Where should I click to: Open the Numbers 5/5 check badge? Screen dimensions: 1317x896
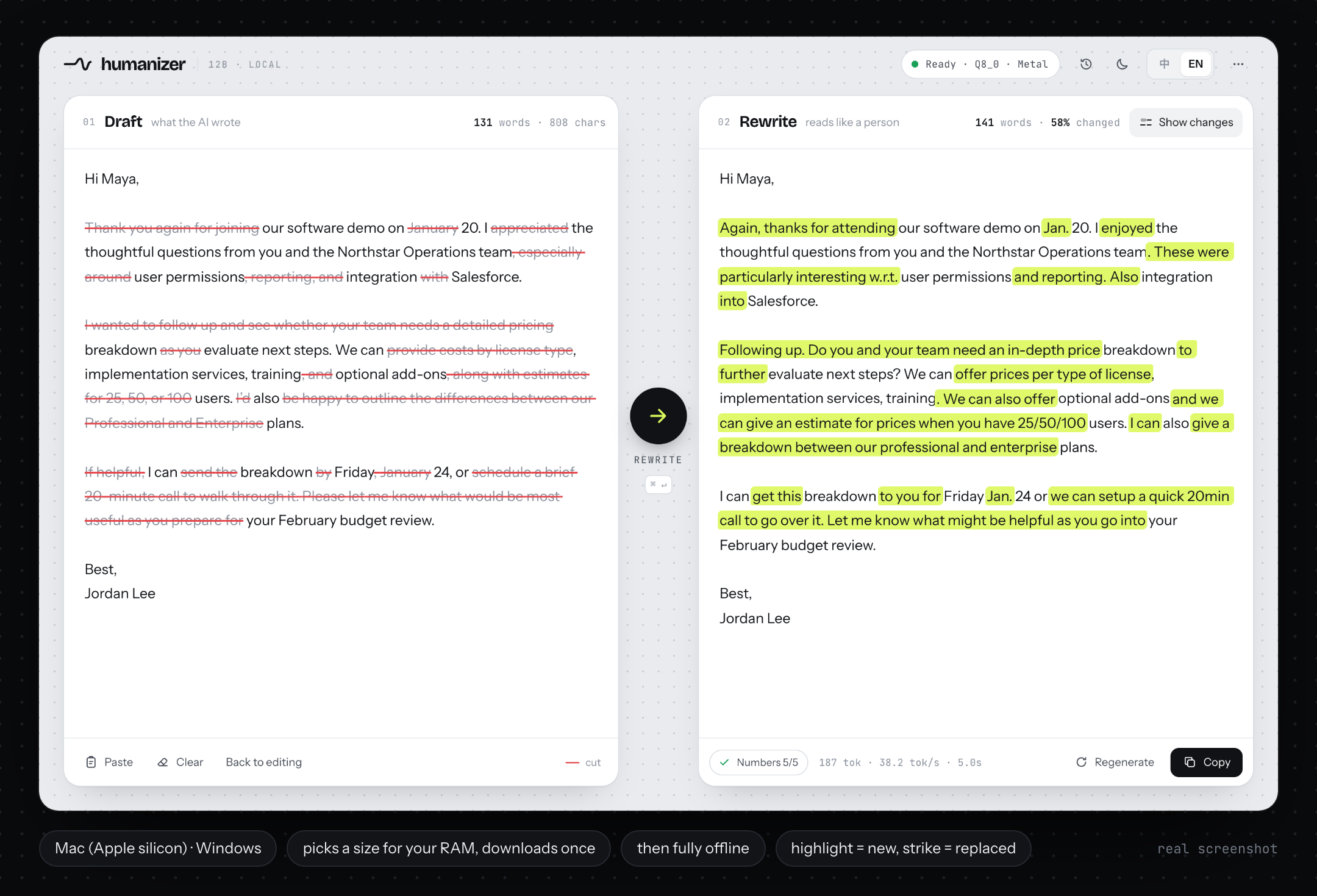759,763
